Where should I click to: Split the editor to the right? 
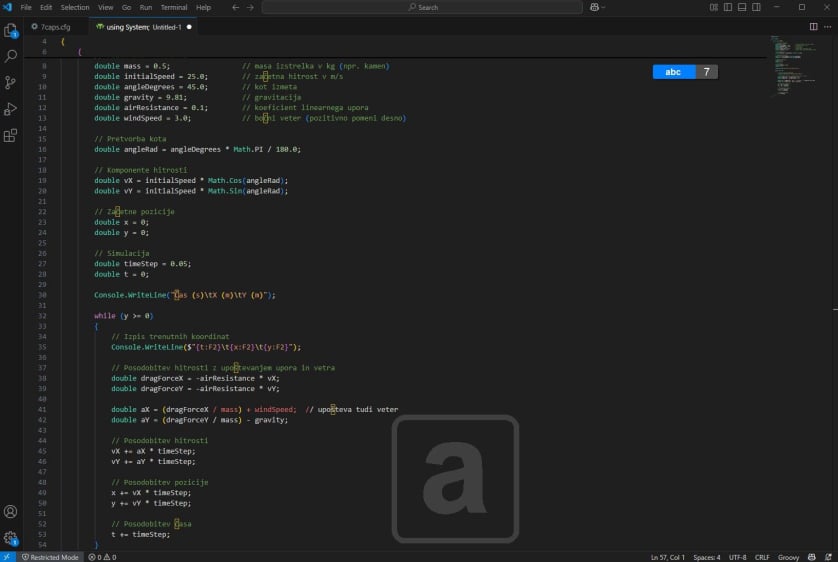click(813, 27)
